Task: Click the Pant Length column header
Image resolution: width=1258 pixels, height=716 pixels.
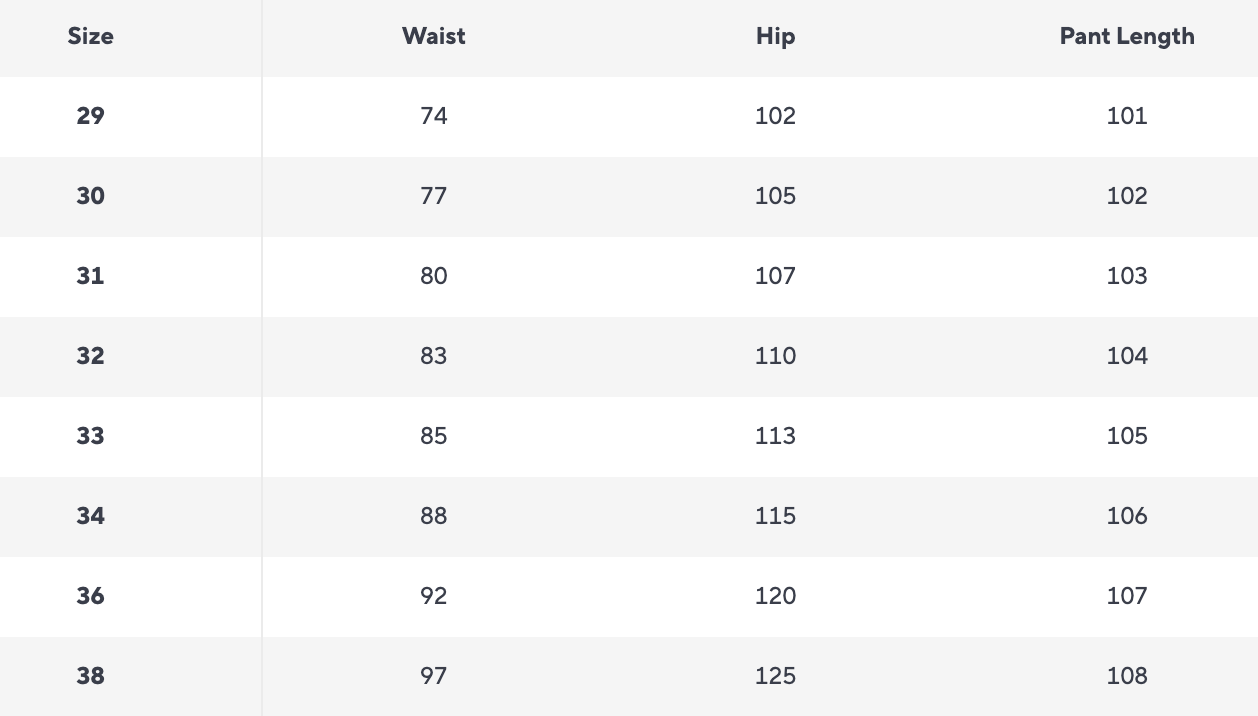Action: coord(1127,37)
